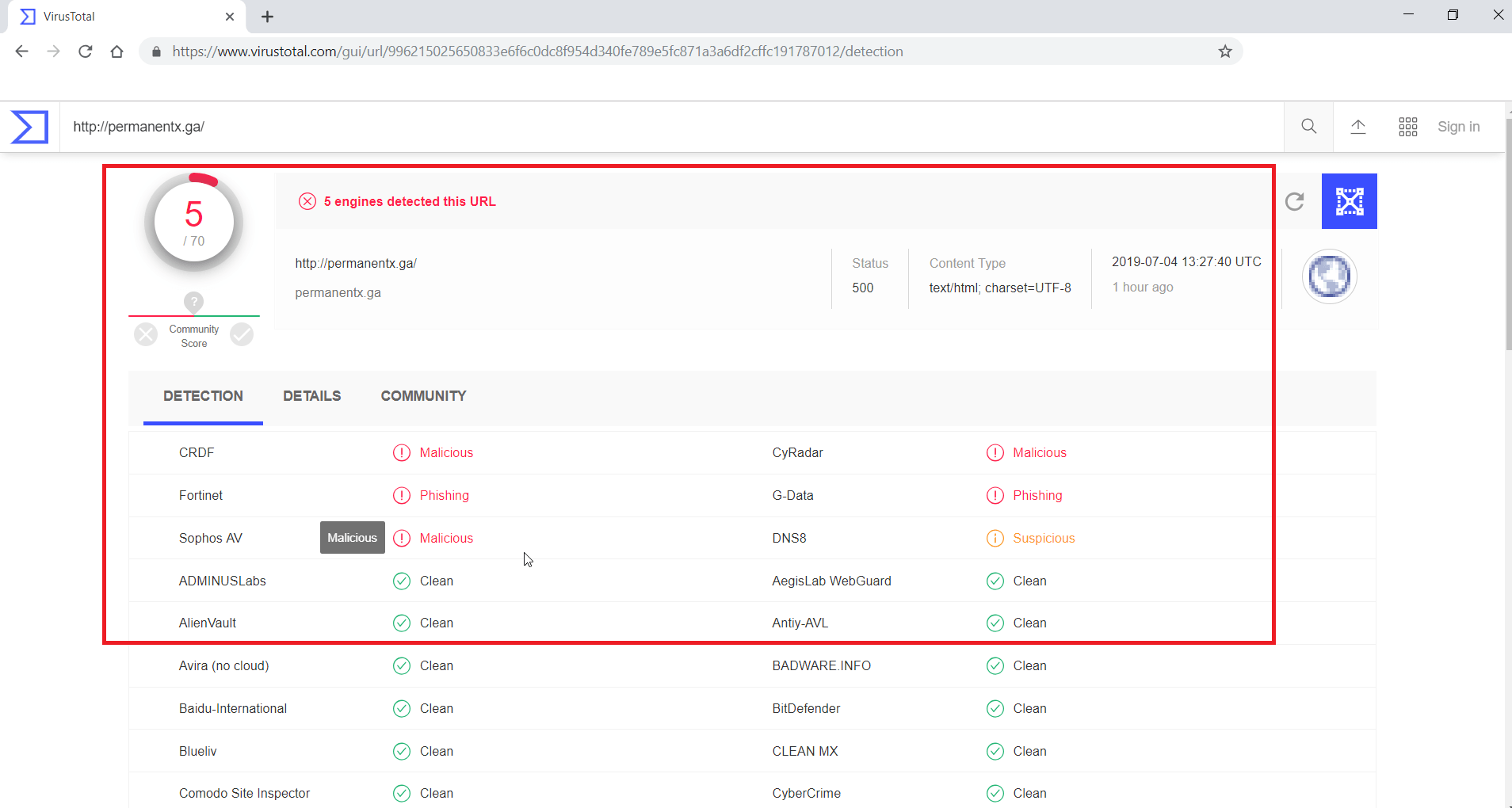1512x808 pixels.
Task: Click browser forward arrow
Action: pos(53,51)
